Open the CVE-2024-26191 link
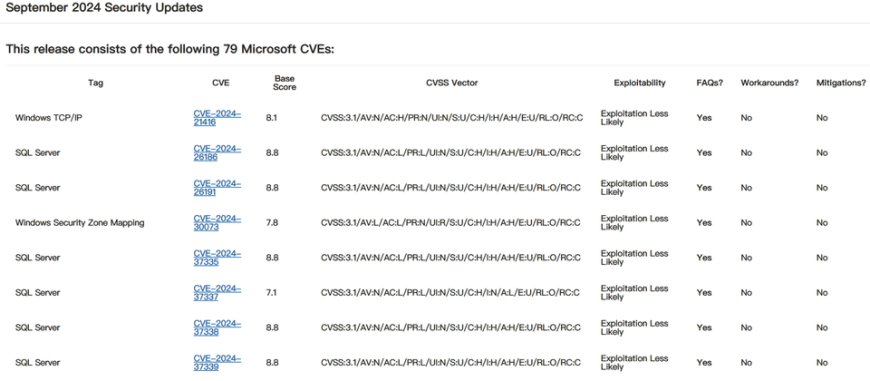This screenshot has height=381, width=870. pyautogui.click(x=217, y=187)
